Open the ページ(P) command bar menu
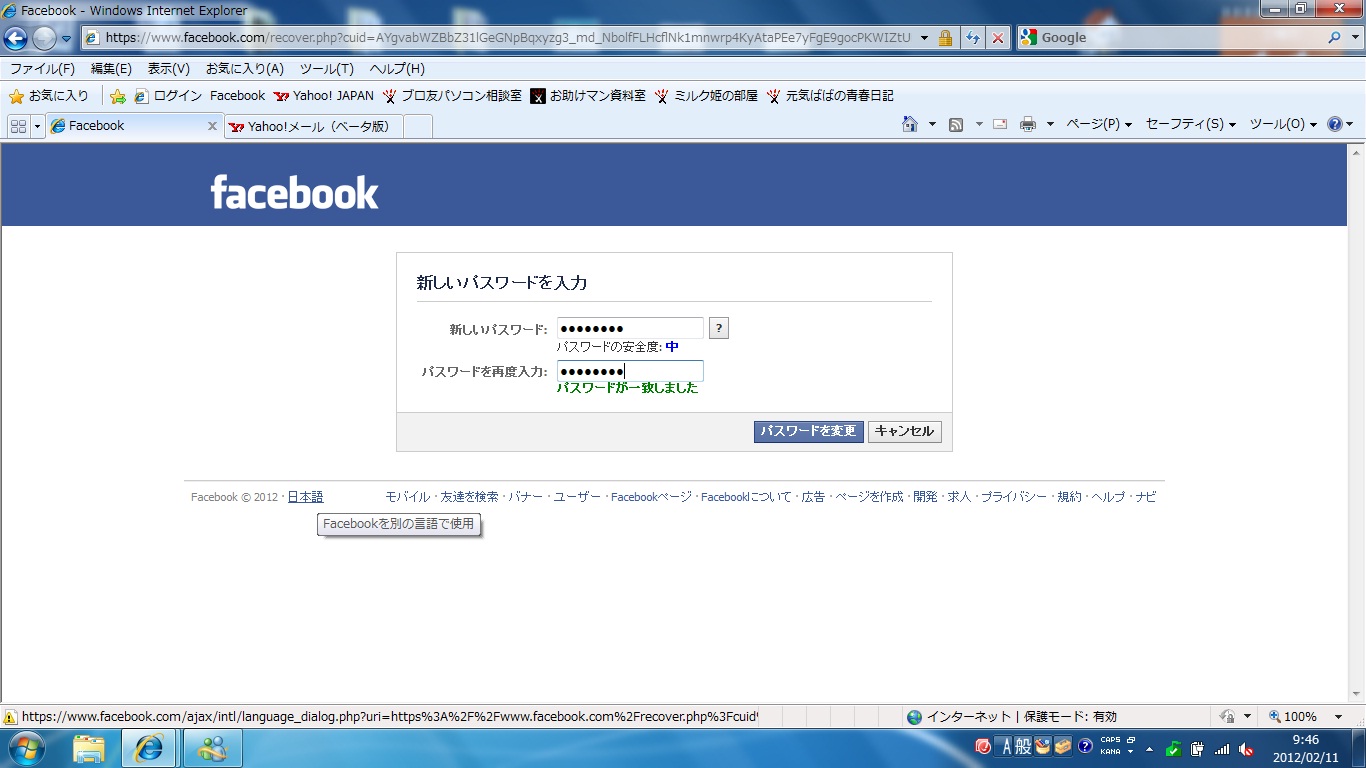This screenshot has width=1366, height=768. tap(1099, 125)
